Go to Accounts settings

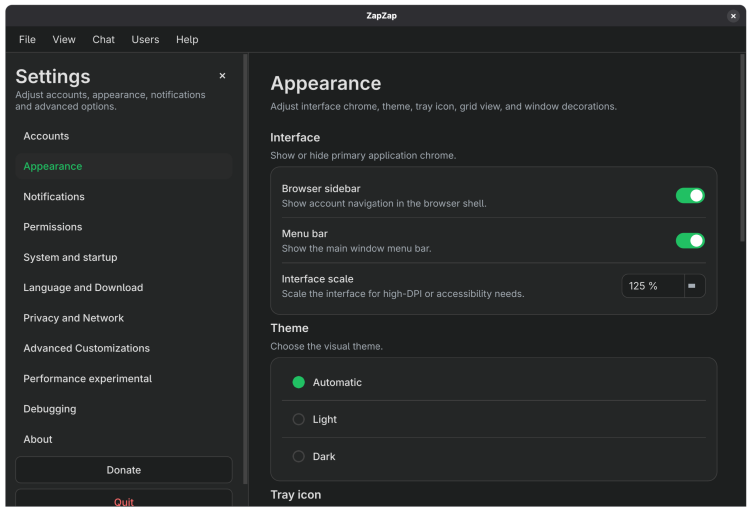pyautogui.click(x=124, y=136)
